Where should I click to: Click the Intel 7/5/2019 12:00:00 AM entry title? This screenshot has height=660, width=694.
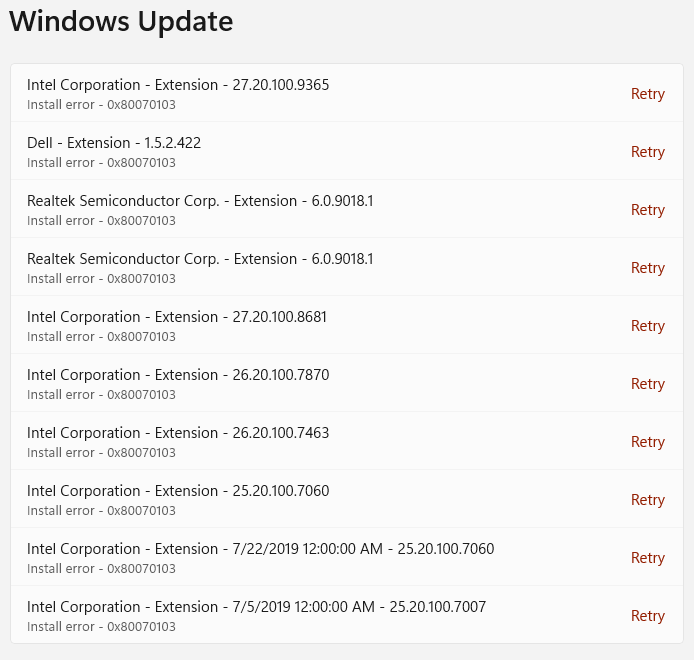[x=256, y=606]
